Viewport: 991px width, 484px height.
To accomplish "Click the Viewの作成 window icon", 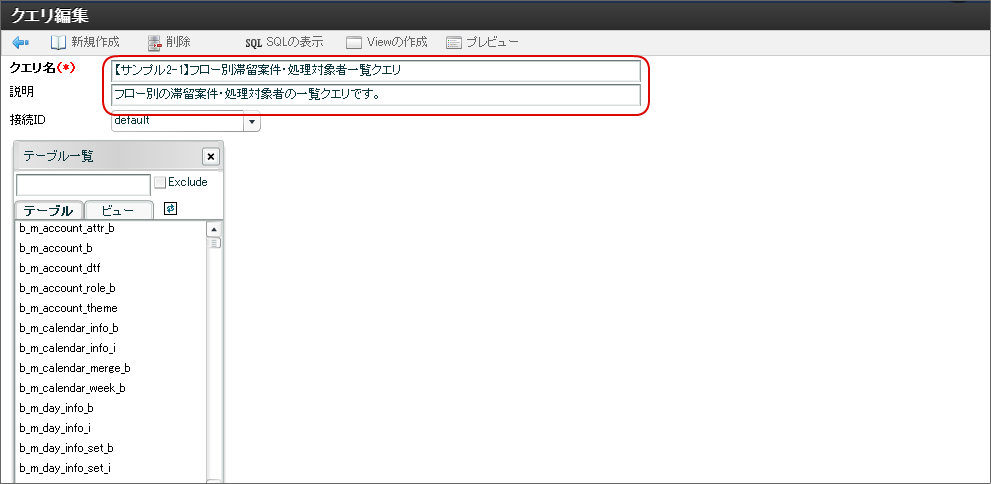I will 354,43.
